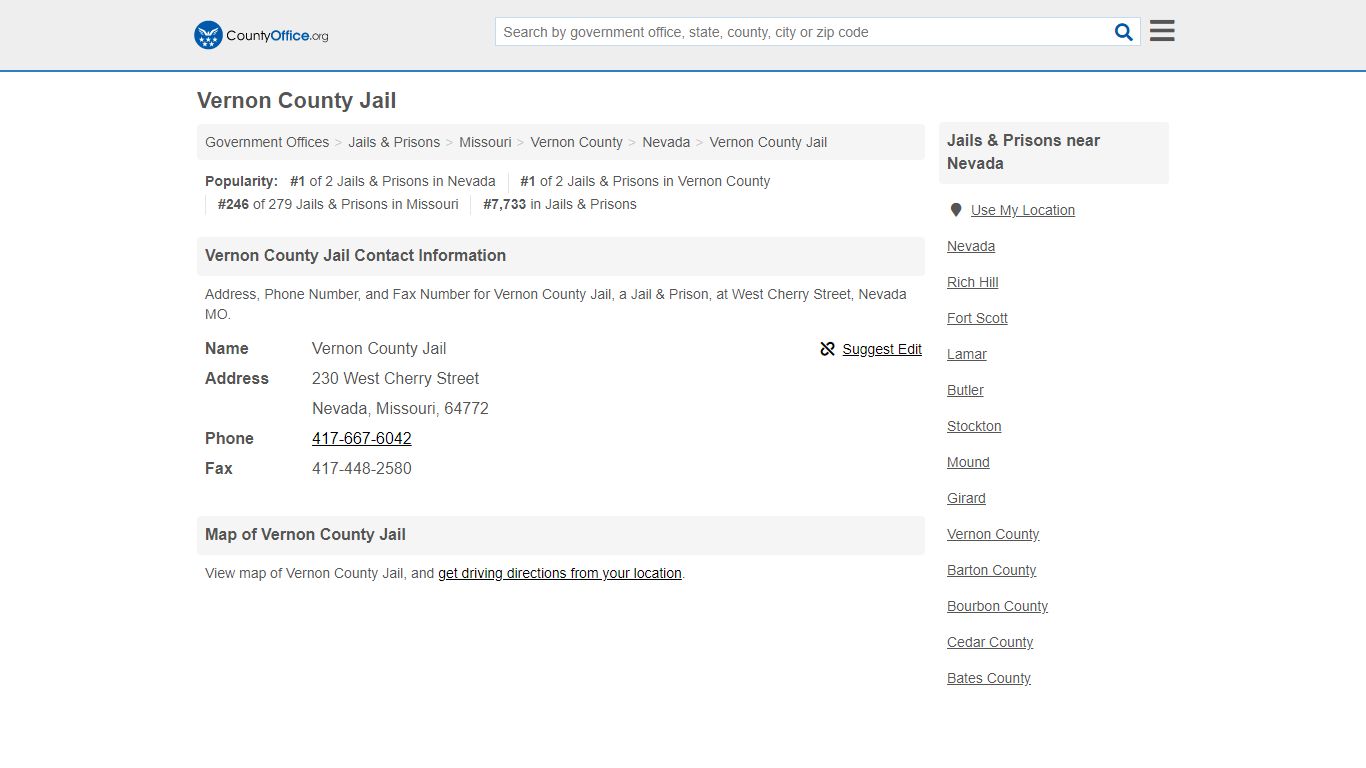
Task: Select Bates County in sidebar
Action: point(989,678)
